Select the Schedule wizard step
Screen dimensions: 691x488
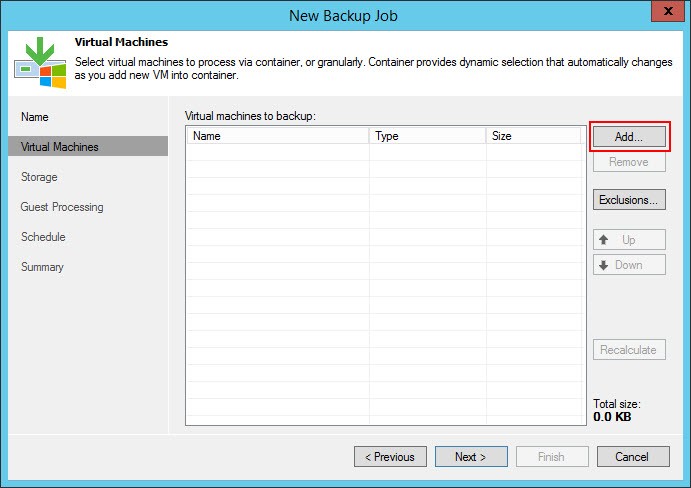(x=43, y=237)
